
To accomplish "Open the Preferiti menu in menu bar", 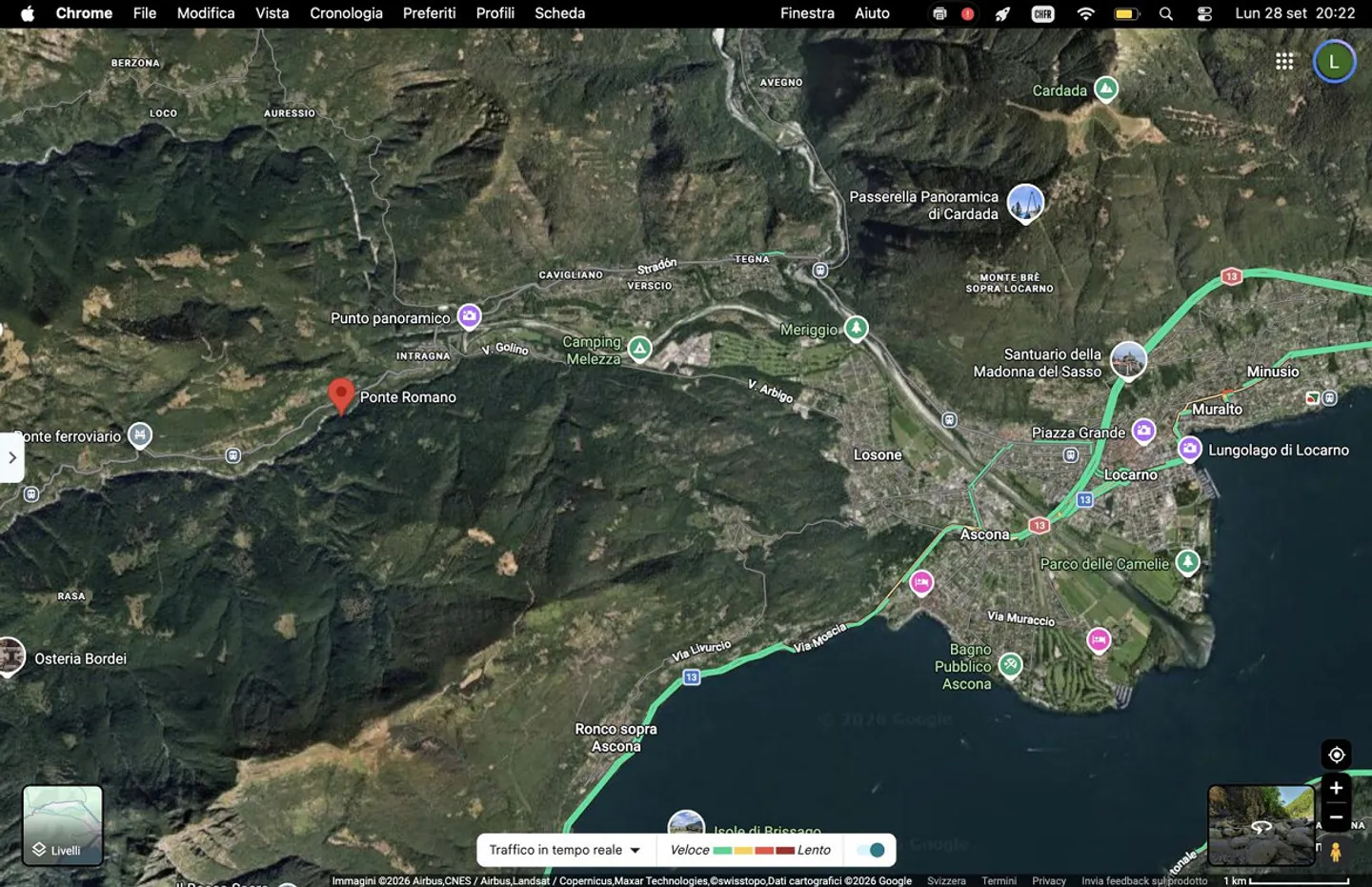I will pos(429,13).
